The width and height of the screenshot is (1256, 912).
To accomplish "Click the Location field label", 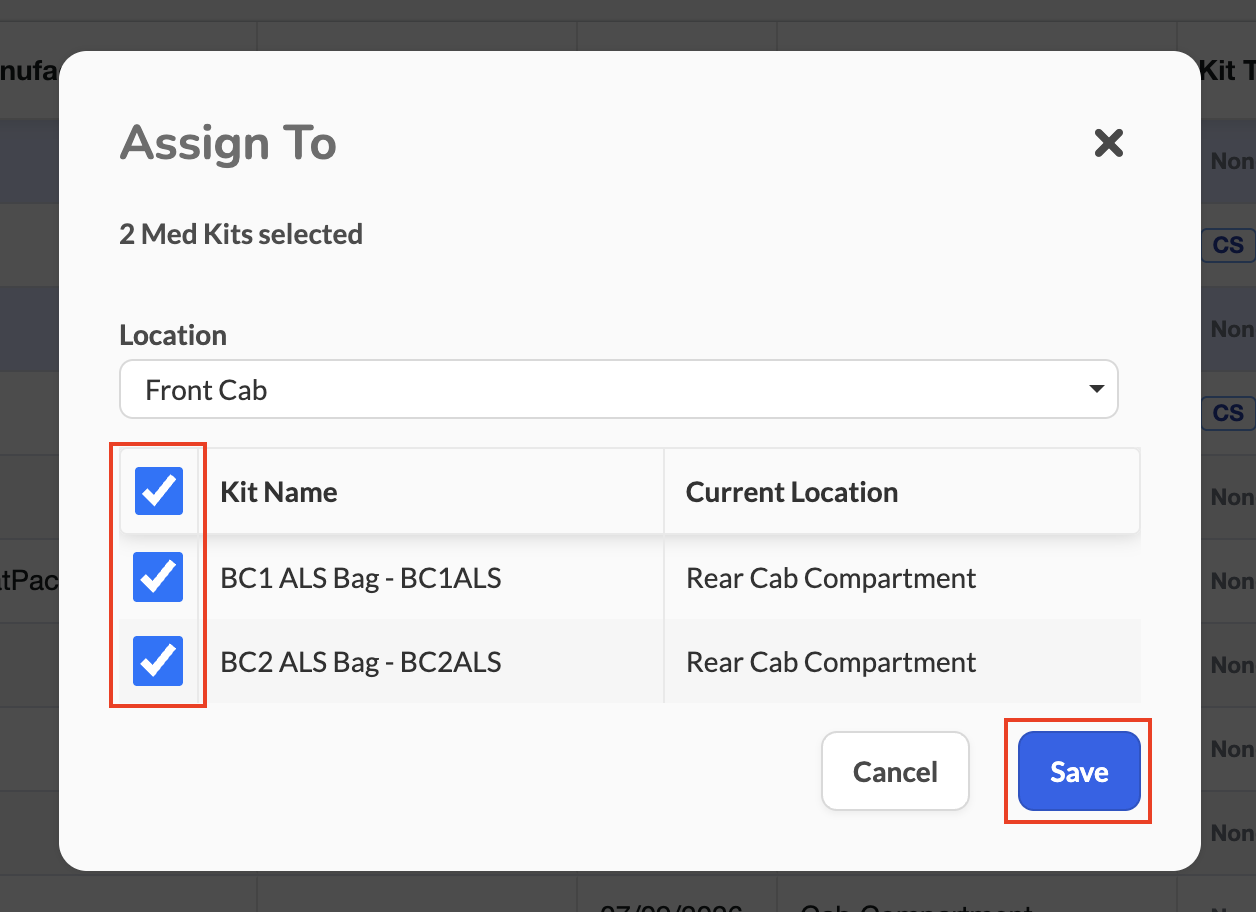I will pyautogui.click(x=173, y=335).
